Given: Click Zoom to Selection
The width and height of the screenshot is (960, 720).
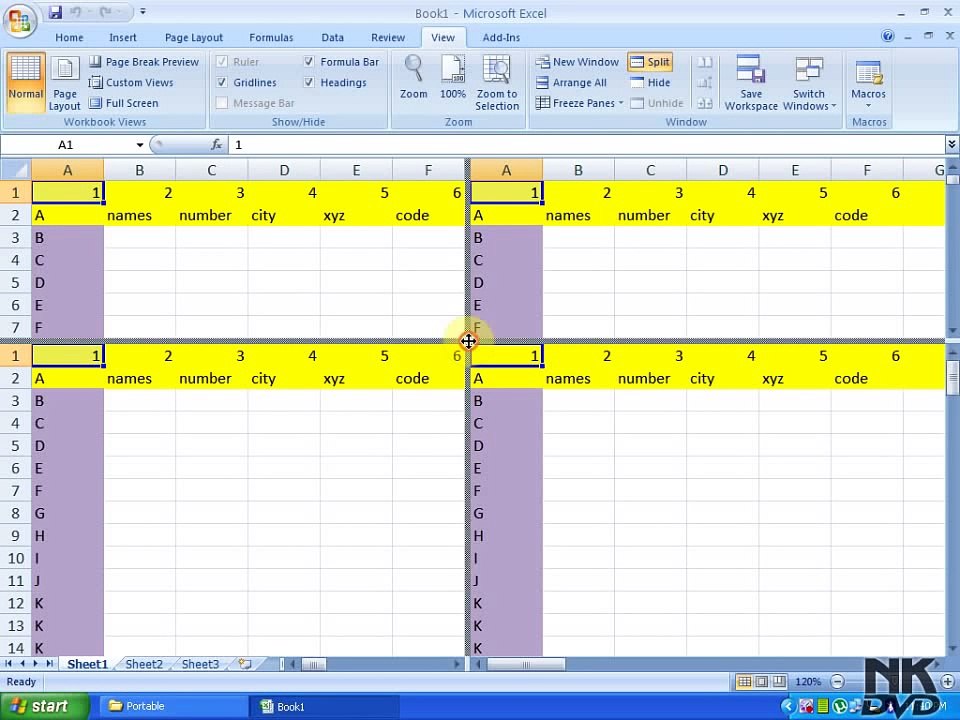Looking at the screenshot, I should (x=497, y=83).
